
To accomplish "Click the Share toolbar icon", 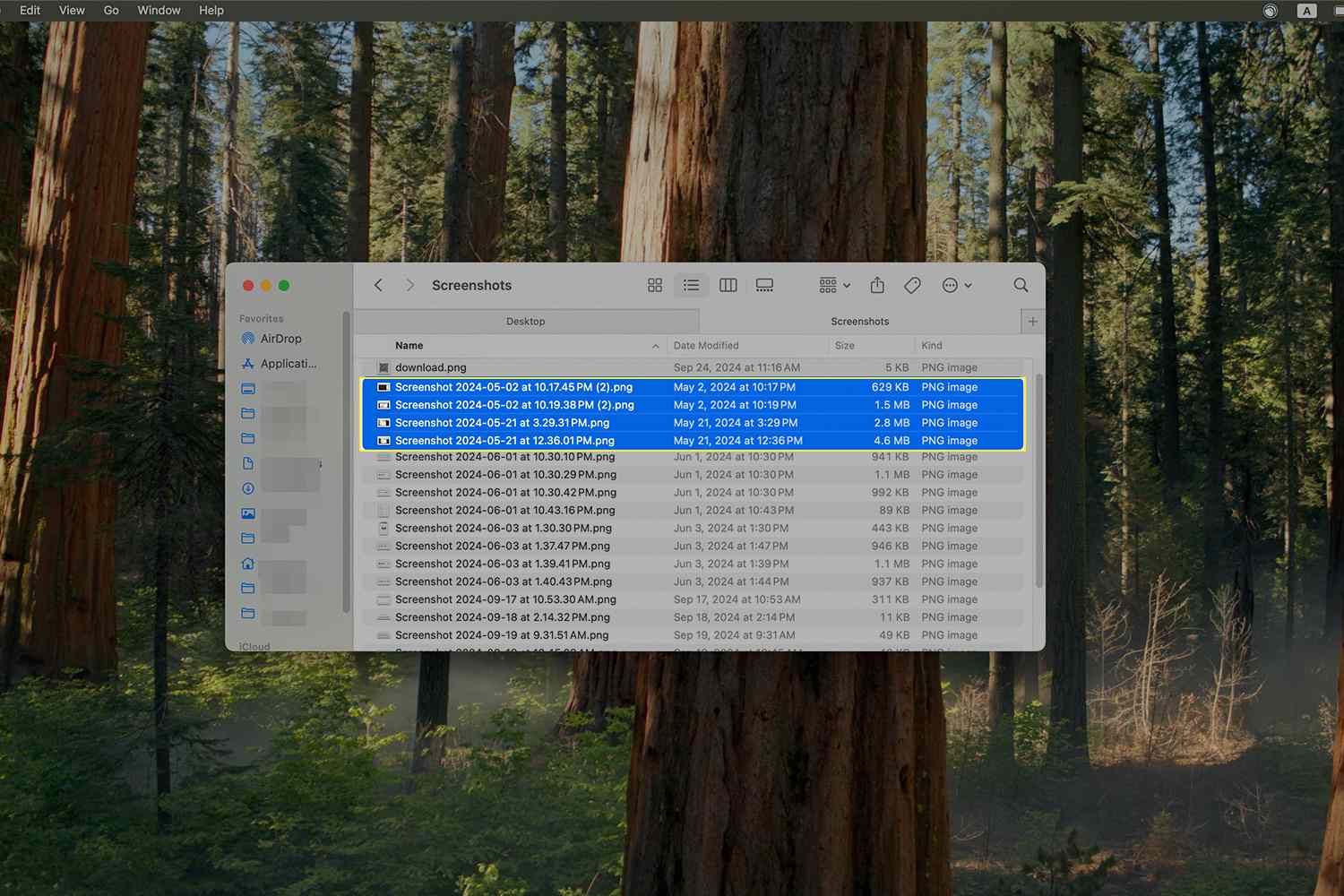I will 877,285.
